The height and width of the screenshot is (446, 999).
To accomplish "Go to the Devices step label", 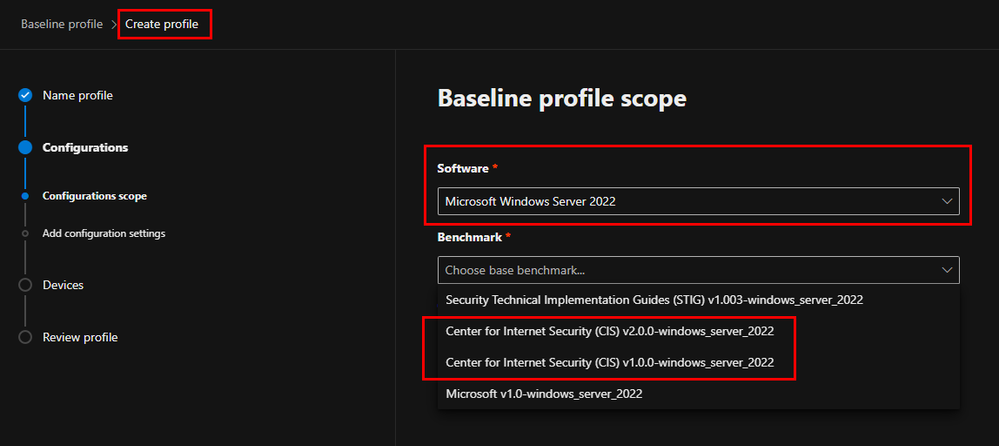I will tap(63, 285).
